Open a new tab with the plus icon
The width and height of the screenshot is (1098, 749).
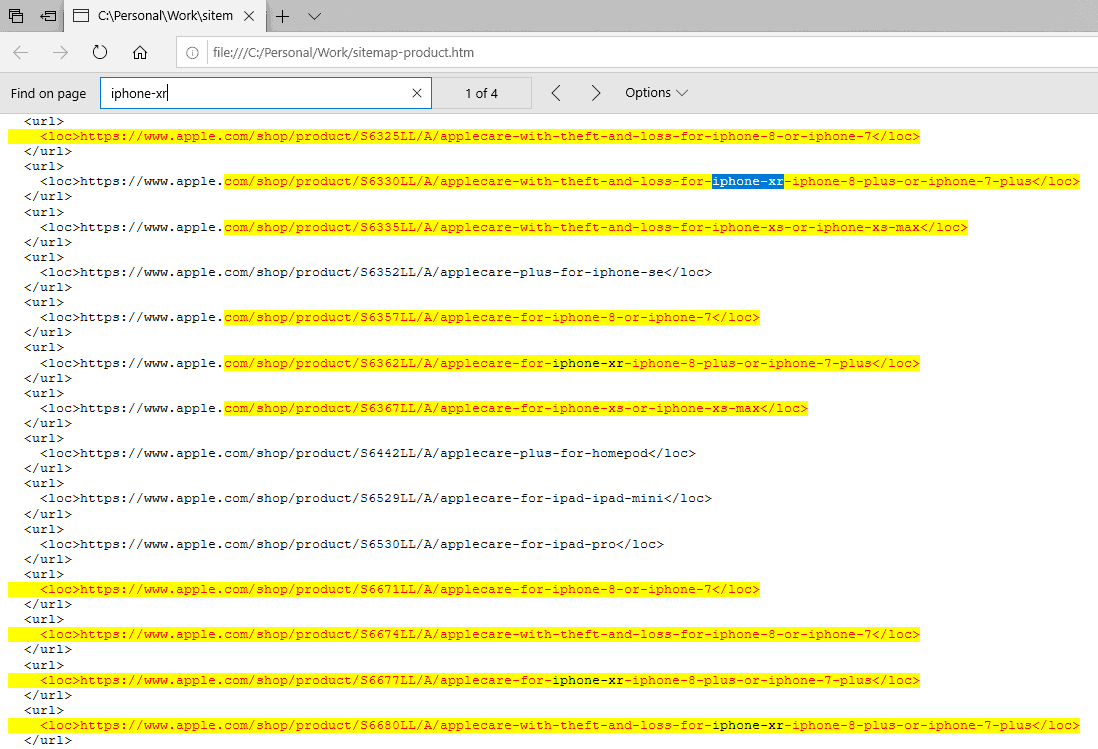pos(282,16)
